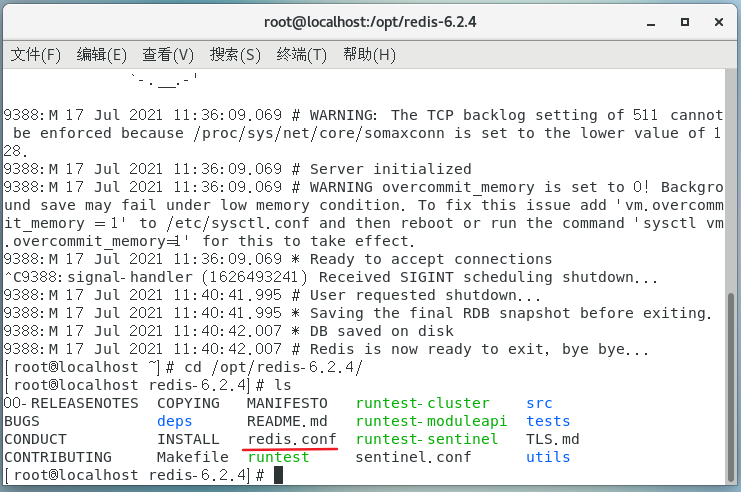Image resolution: width=741 pixels, height=492 pixels.
Task: Click the 'Ready to accept connections' text
Action: click(x=431, y=259)
